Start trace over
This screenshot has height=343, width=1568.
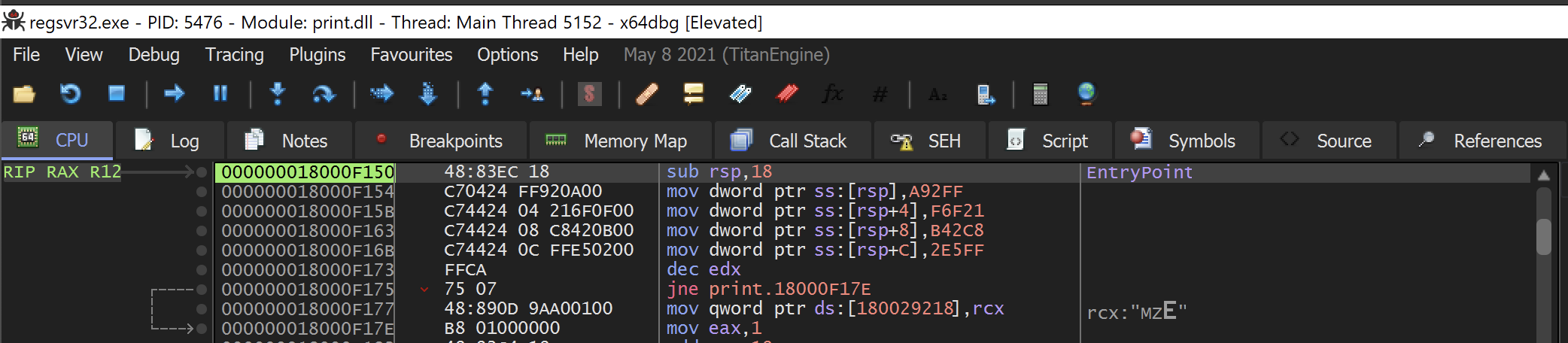pos(428,94)
